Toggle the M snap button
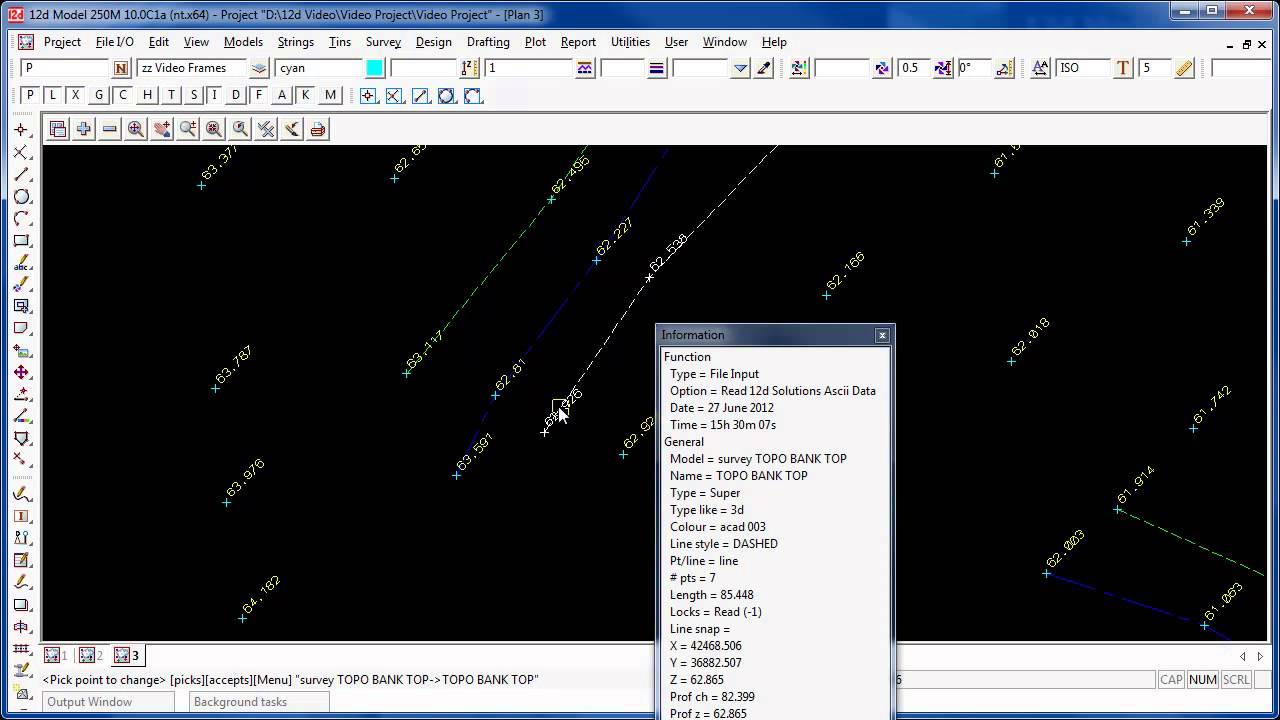Screen dimensions: 1280x720 (x=330, y=95)
